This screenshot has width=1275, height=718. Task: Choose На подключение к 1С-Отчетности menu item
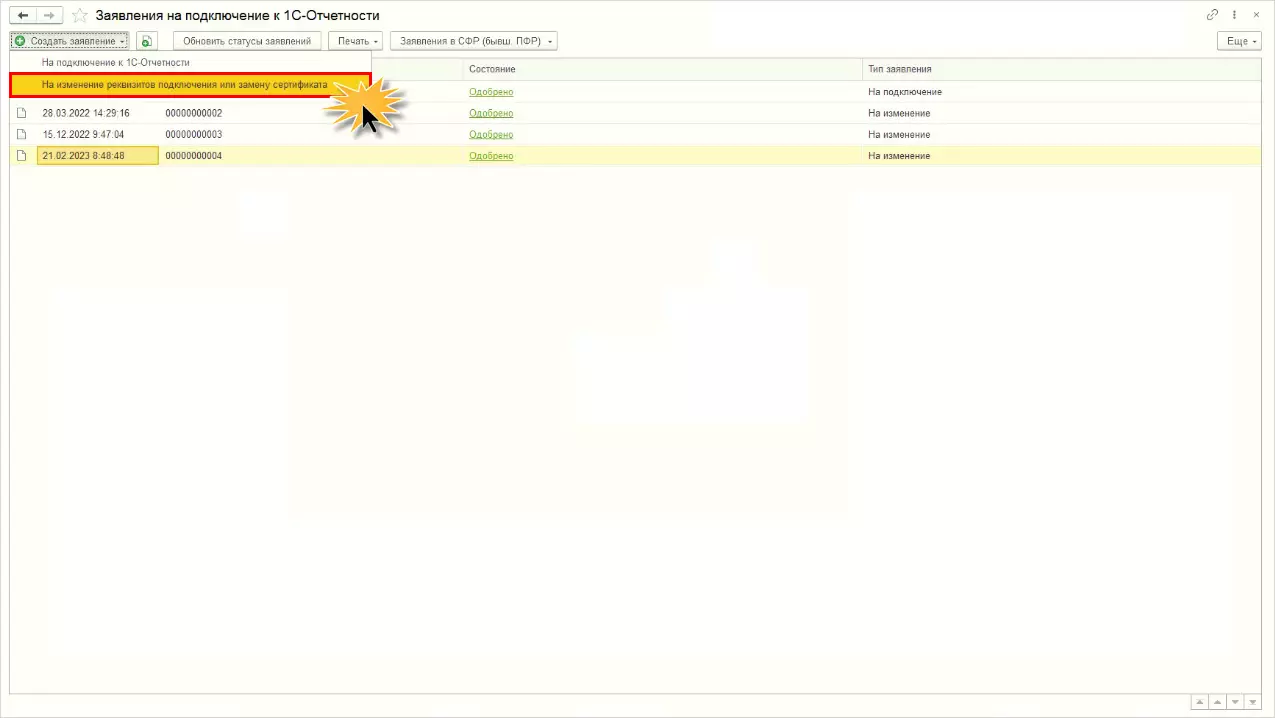coord(190,62)
